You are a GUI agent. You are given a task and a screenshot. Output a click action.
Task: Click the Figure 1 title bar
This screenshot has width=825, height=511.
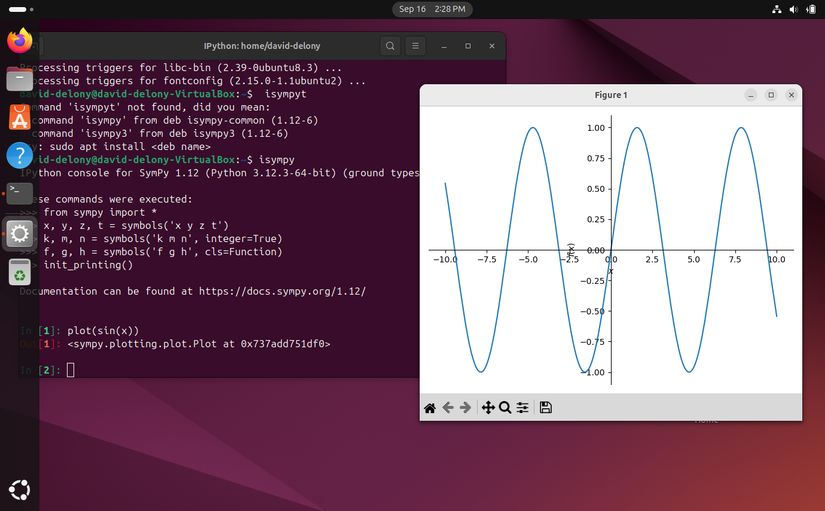coord(610,95)
